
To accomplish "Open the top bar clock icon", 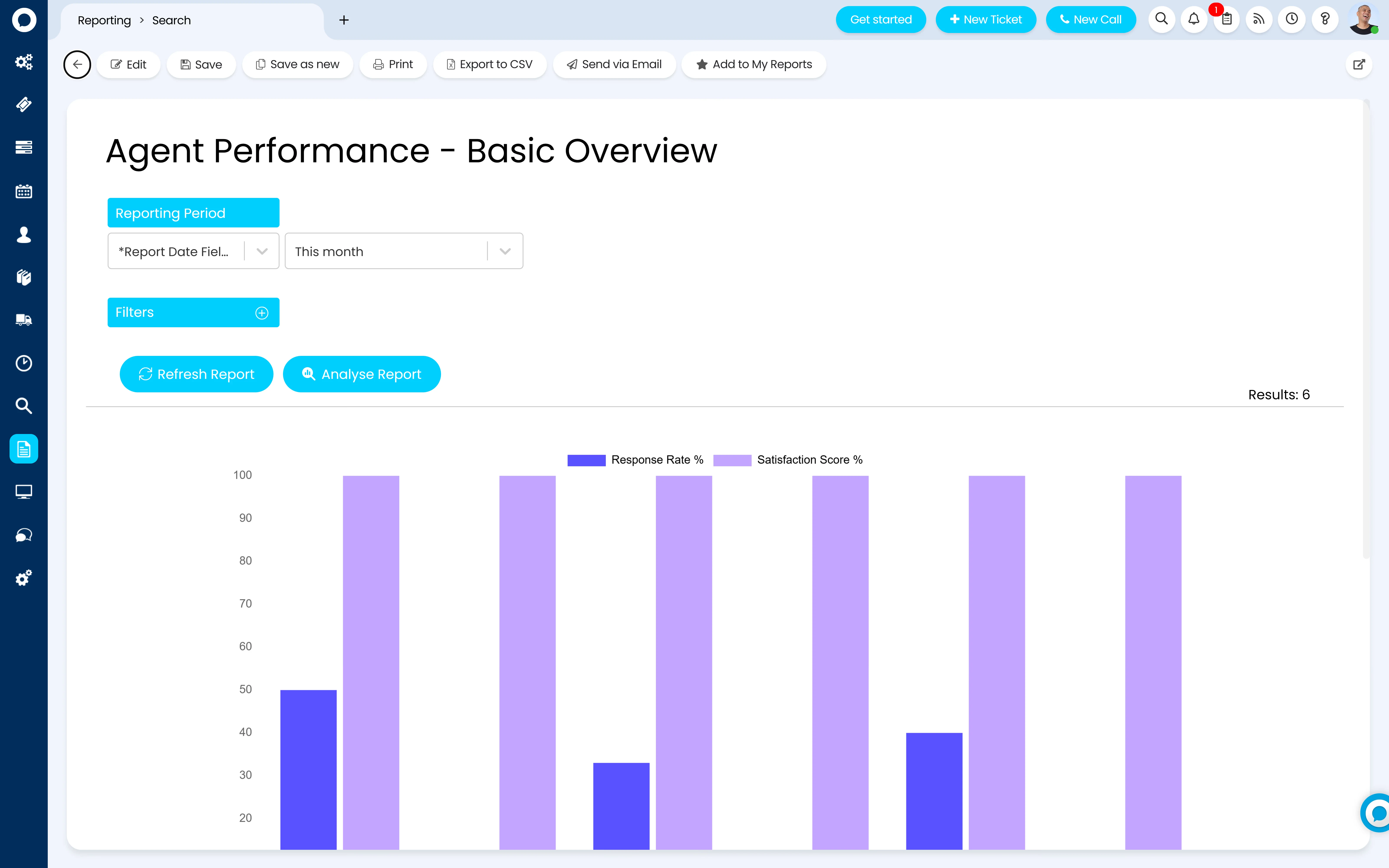I will (x=1292, y=20).
